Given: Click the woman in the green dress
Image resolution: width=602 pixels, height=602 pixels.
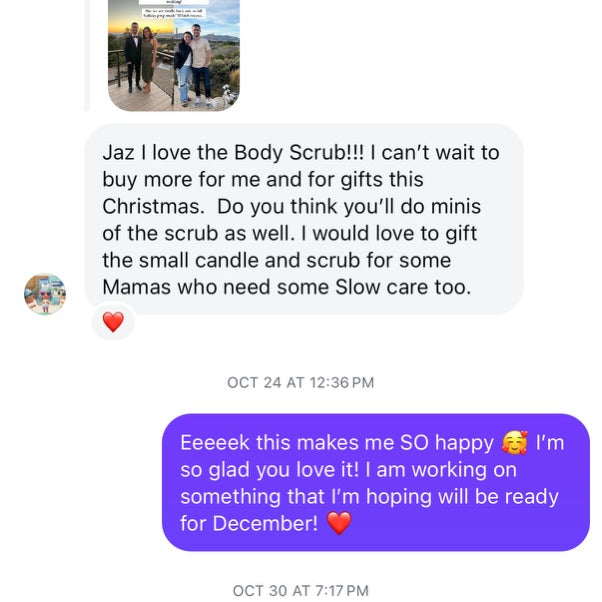Looking at the screenshot, I should click(149, 60).
